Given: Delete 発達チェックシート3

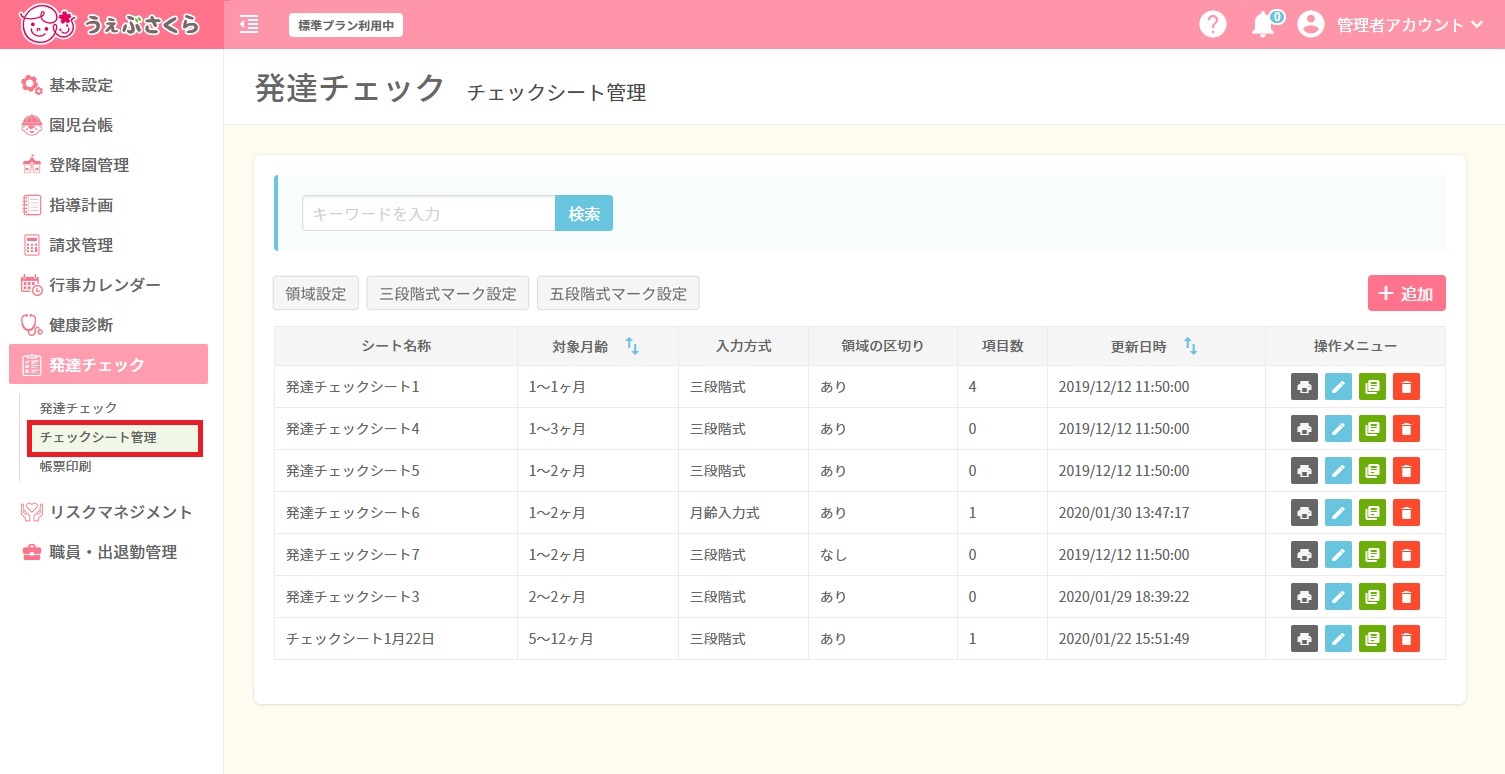Looking at the screenshot, I should [x=1406, y=597].
